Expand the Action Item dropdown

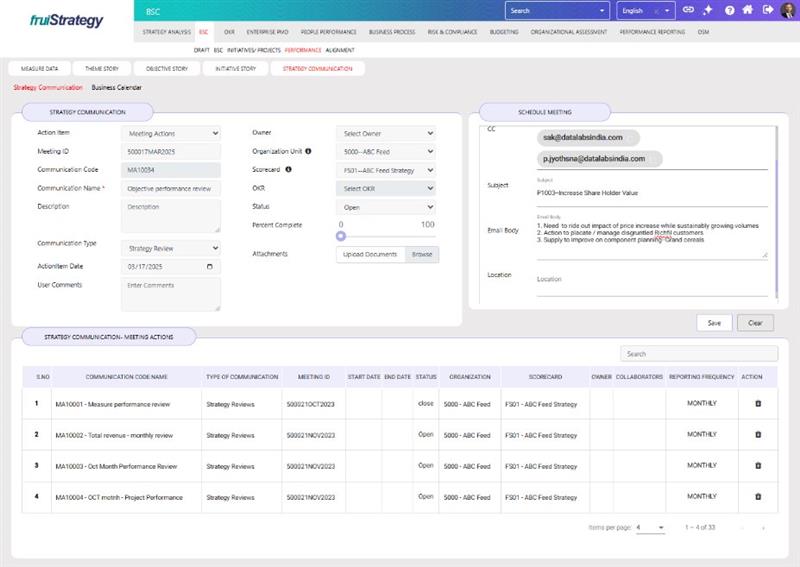[x=170, y=133]
